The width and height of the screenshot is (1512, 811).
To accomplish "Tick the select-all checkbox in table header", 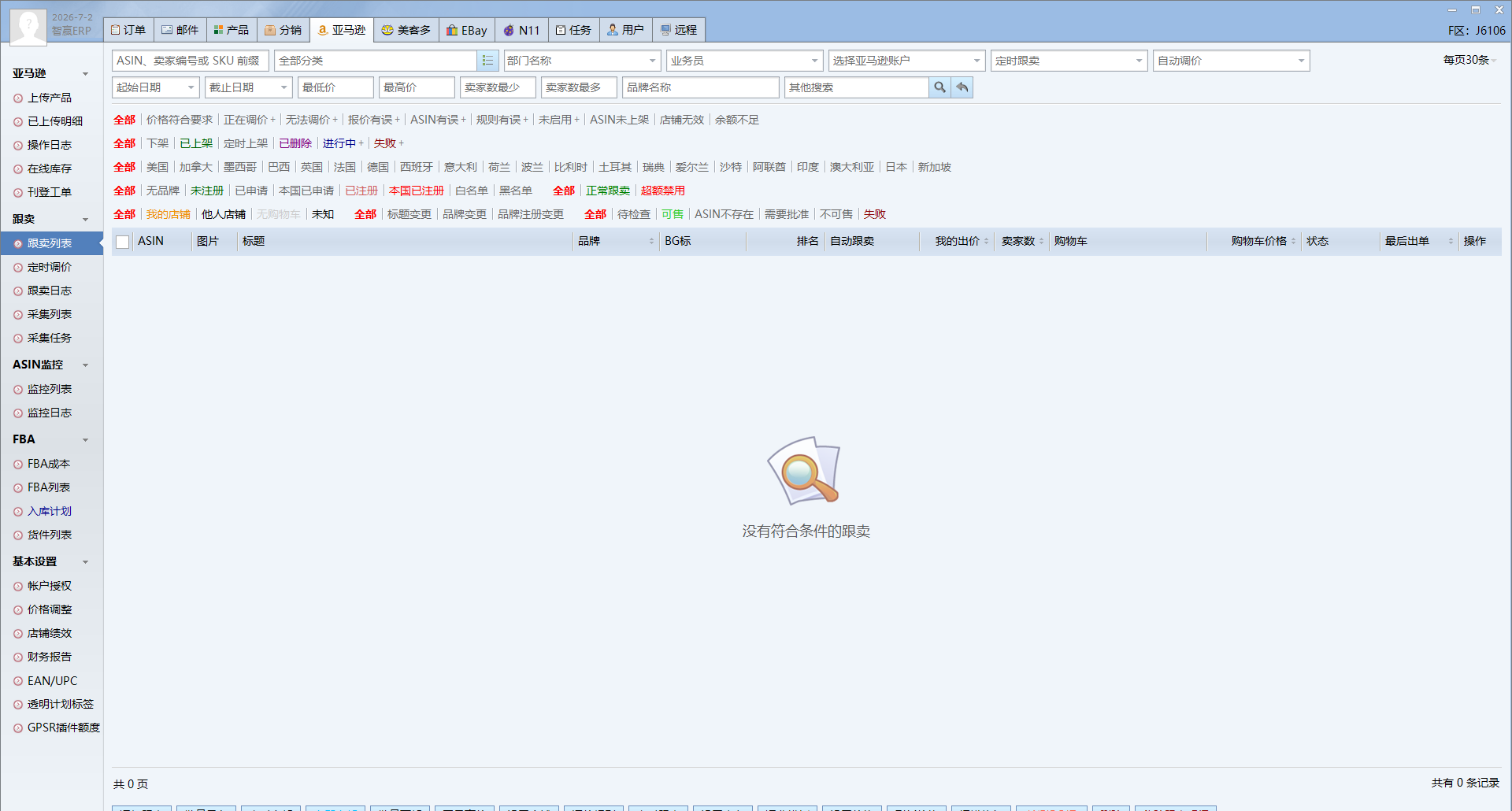I will (123, 242).
